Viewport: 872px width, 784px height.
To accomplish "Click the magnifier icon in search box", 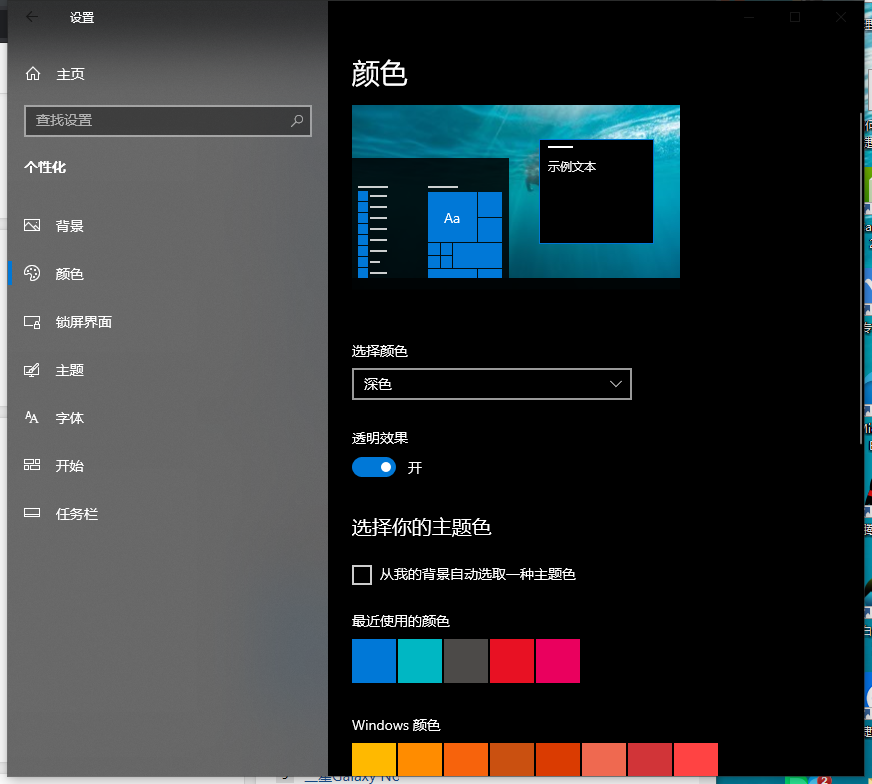I will click(x=297, y=120).
